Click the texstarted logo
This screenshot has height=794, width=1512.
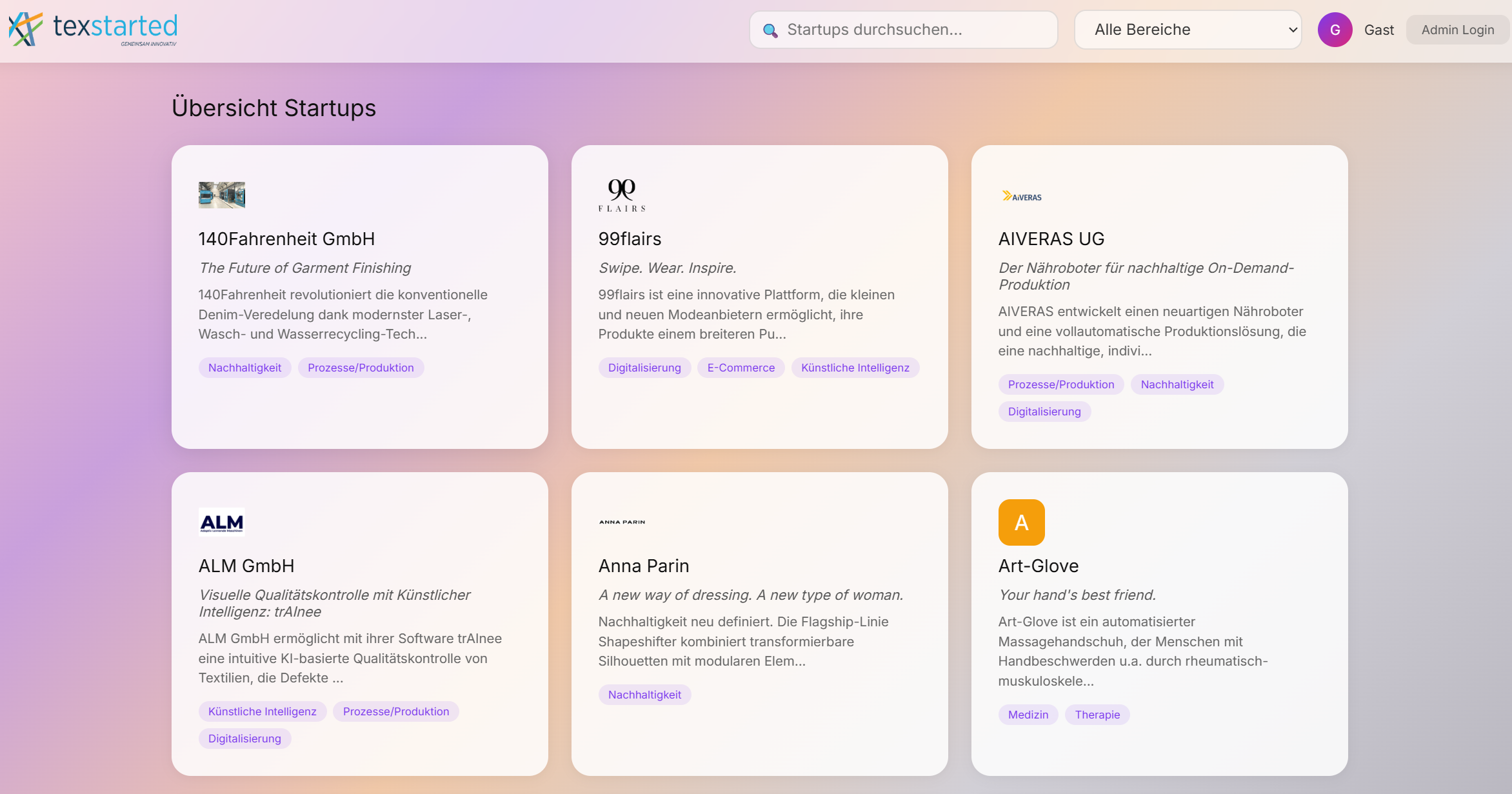pyautogui.click(x=93, y=29)
